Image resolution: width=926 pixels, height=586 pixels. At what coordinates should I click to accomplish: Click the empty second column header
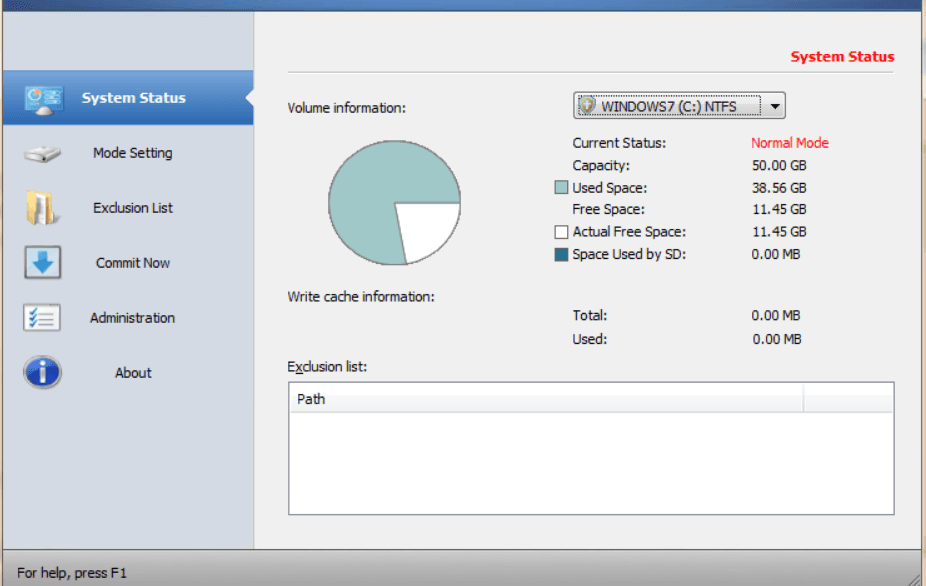tap(848, 399)
